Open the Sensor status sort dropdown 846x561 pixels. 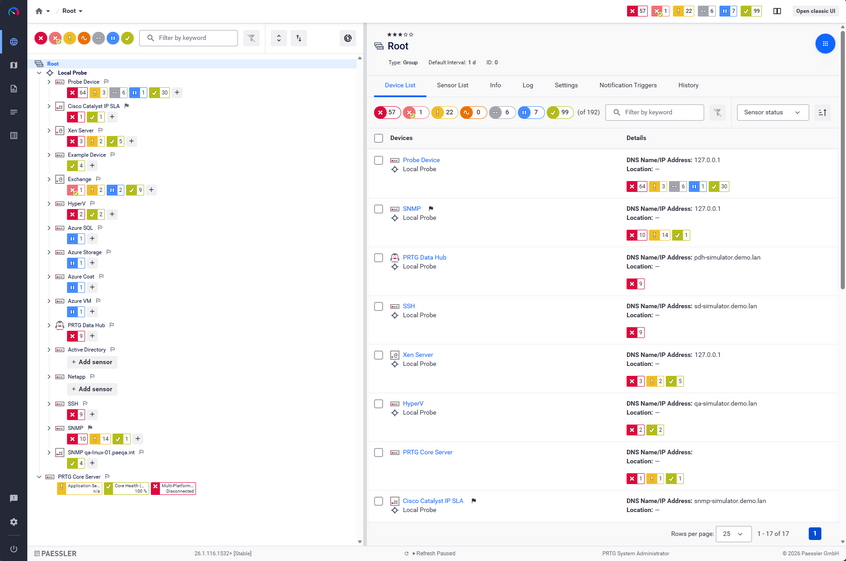point(773,112)
